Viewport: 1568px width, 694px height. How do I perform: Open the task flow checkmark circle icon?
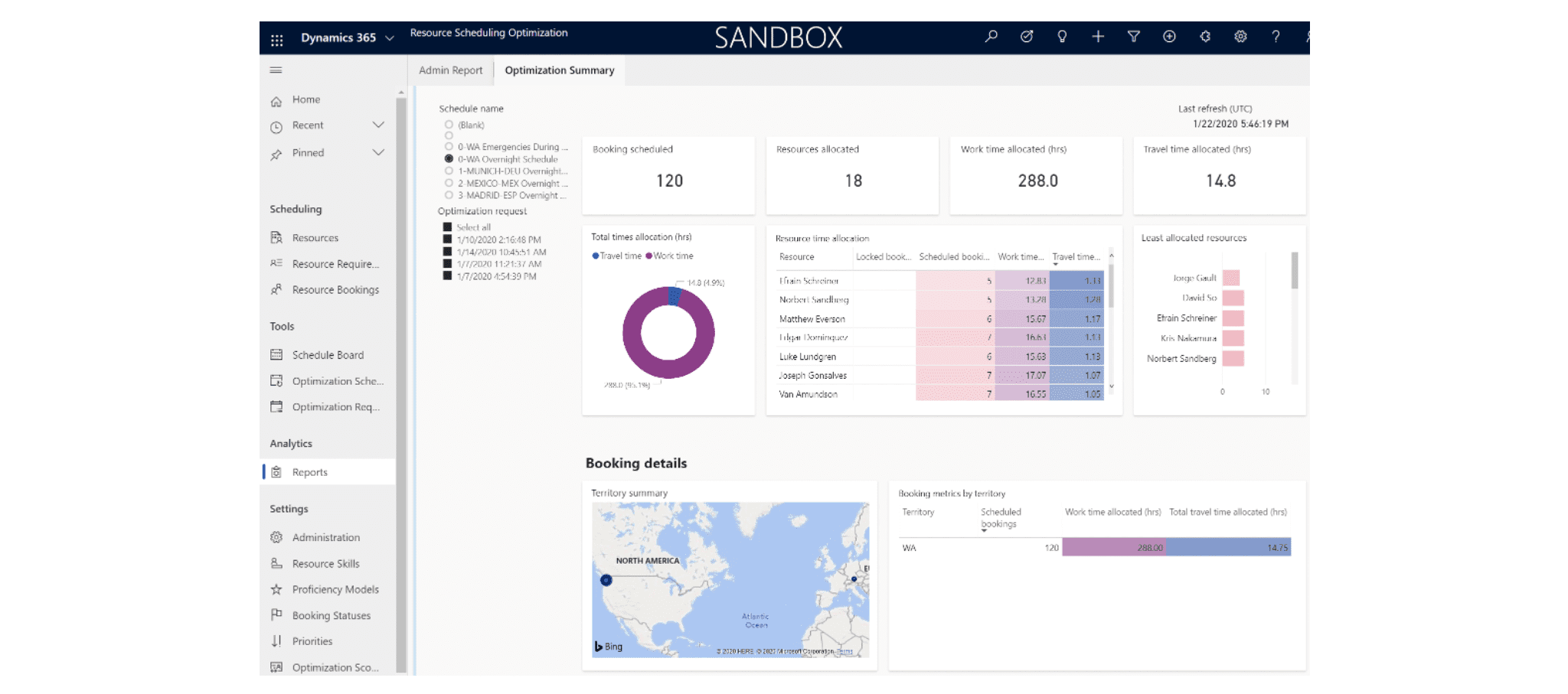coord(1027,36)
